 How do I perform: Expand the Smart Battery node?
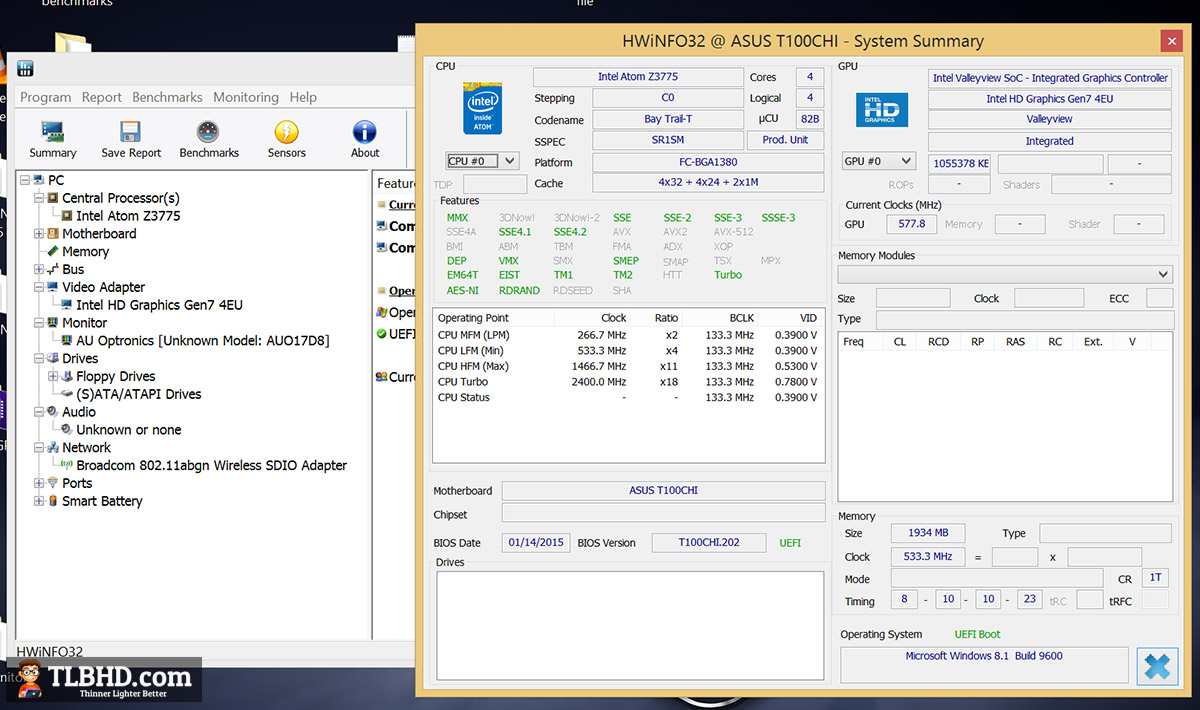pos(39,501)
